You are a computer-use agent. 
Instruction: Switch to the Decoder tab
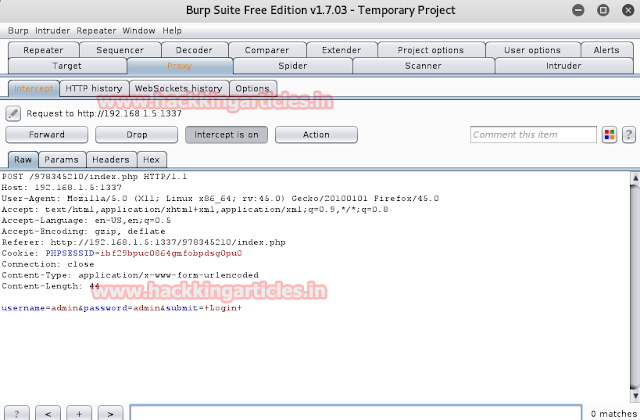[x=194, y=50]
